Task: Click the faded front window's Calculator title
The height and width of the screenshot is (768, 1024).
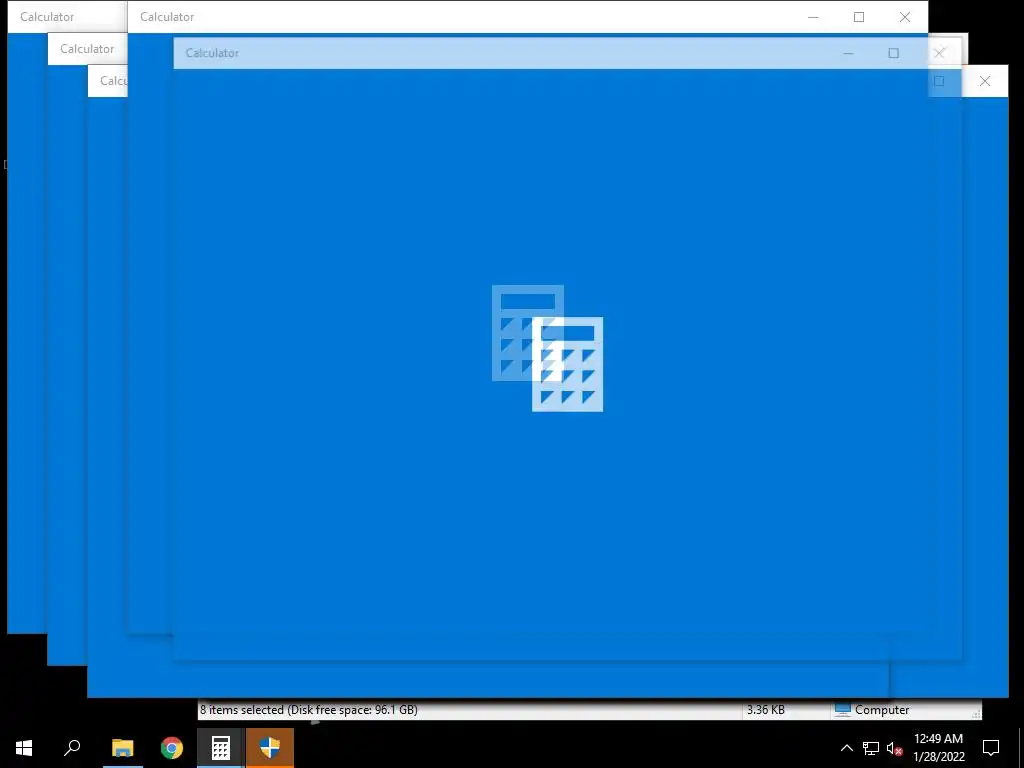Action: [x=212, y=53]
